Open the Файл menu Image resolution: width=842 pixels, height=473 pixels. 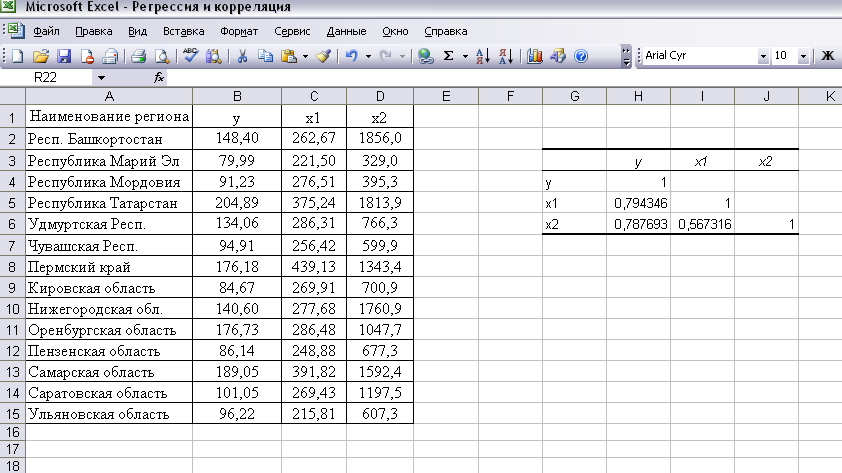tap(46, 31)
